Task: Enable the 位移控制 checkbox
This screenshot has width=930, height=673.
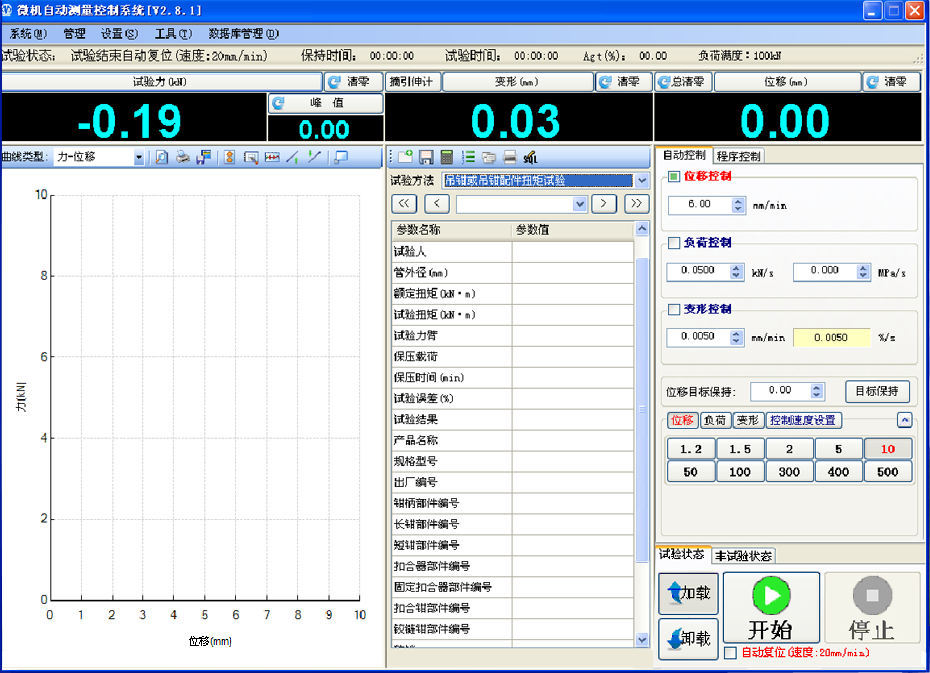Action: click(x=674, y=177)
